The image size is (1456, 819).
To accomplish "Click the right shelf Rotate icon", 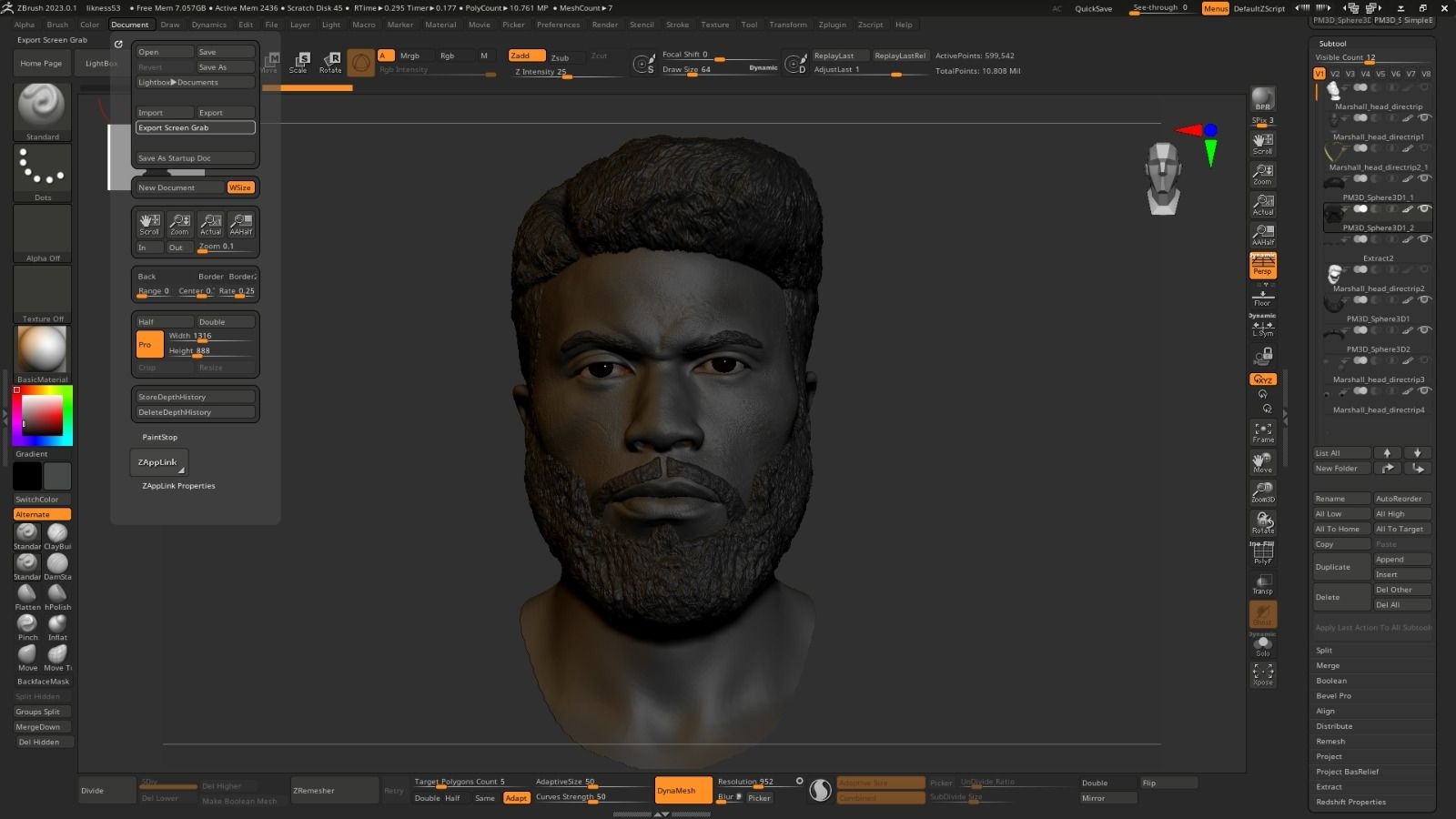I will (1263, 522).
